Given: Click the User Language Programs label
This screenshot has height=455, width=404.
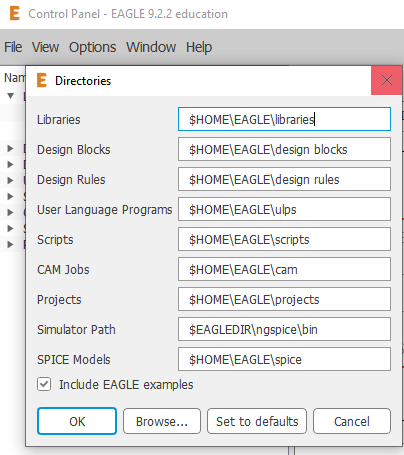Looking at the screenshot, I should [105, 210].
